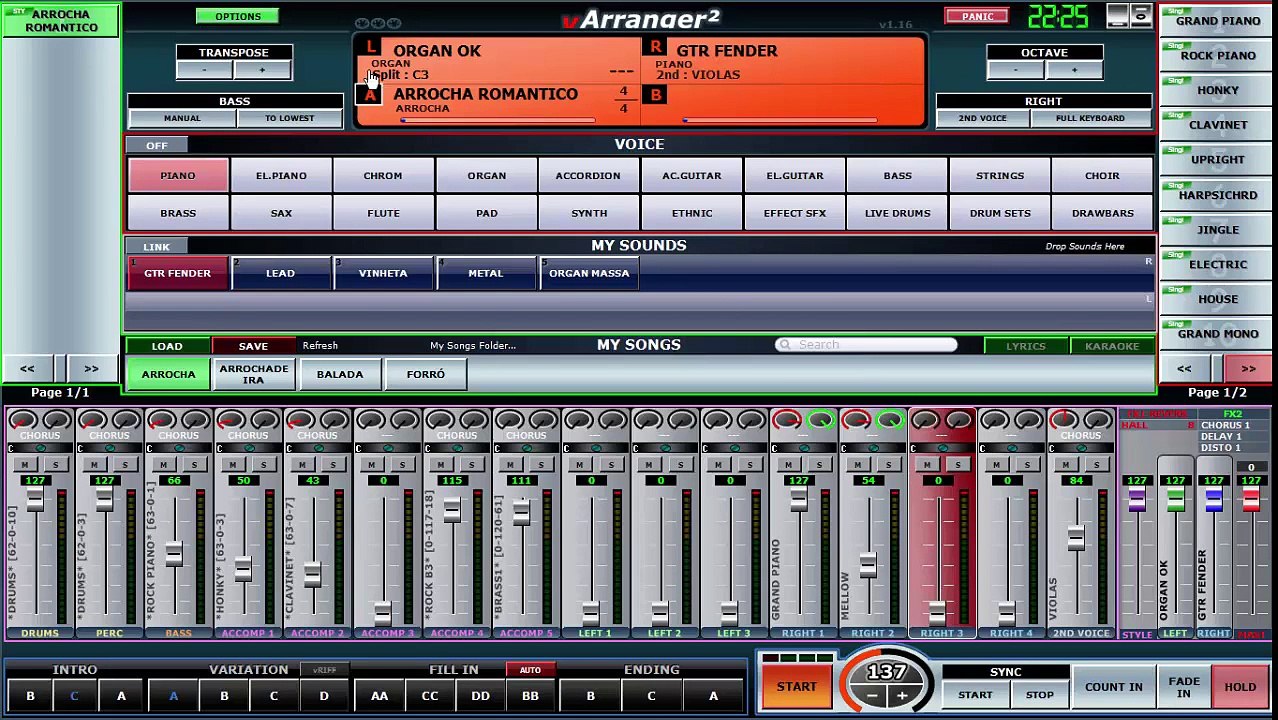The width and height of the screenshot is (1278, 720).
Task: Open My Songs Folder
Action: click(x=473, y=346)
